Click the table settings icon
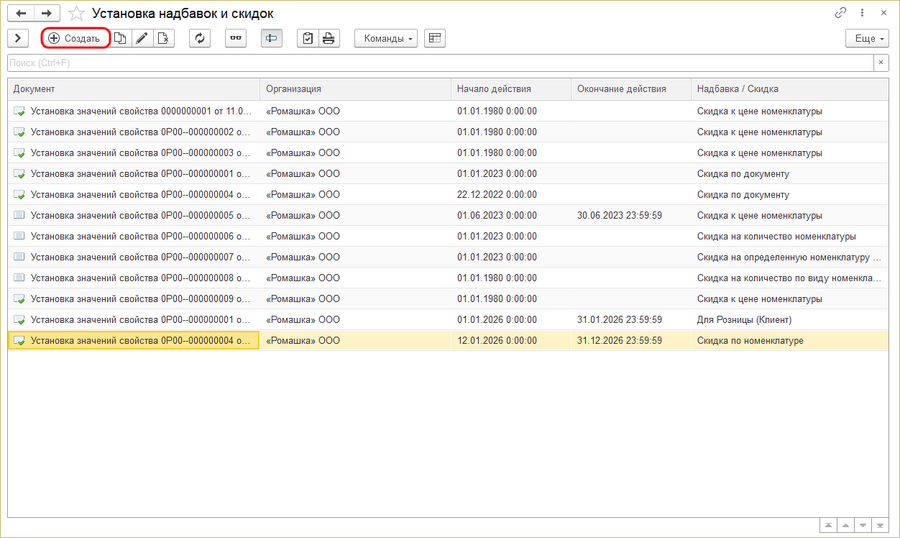 [x=435, y=38]
